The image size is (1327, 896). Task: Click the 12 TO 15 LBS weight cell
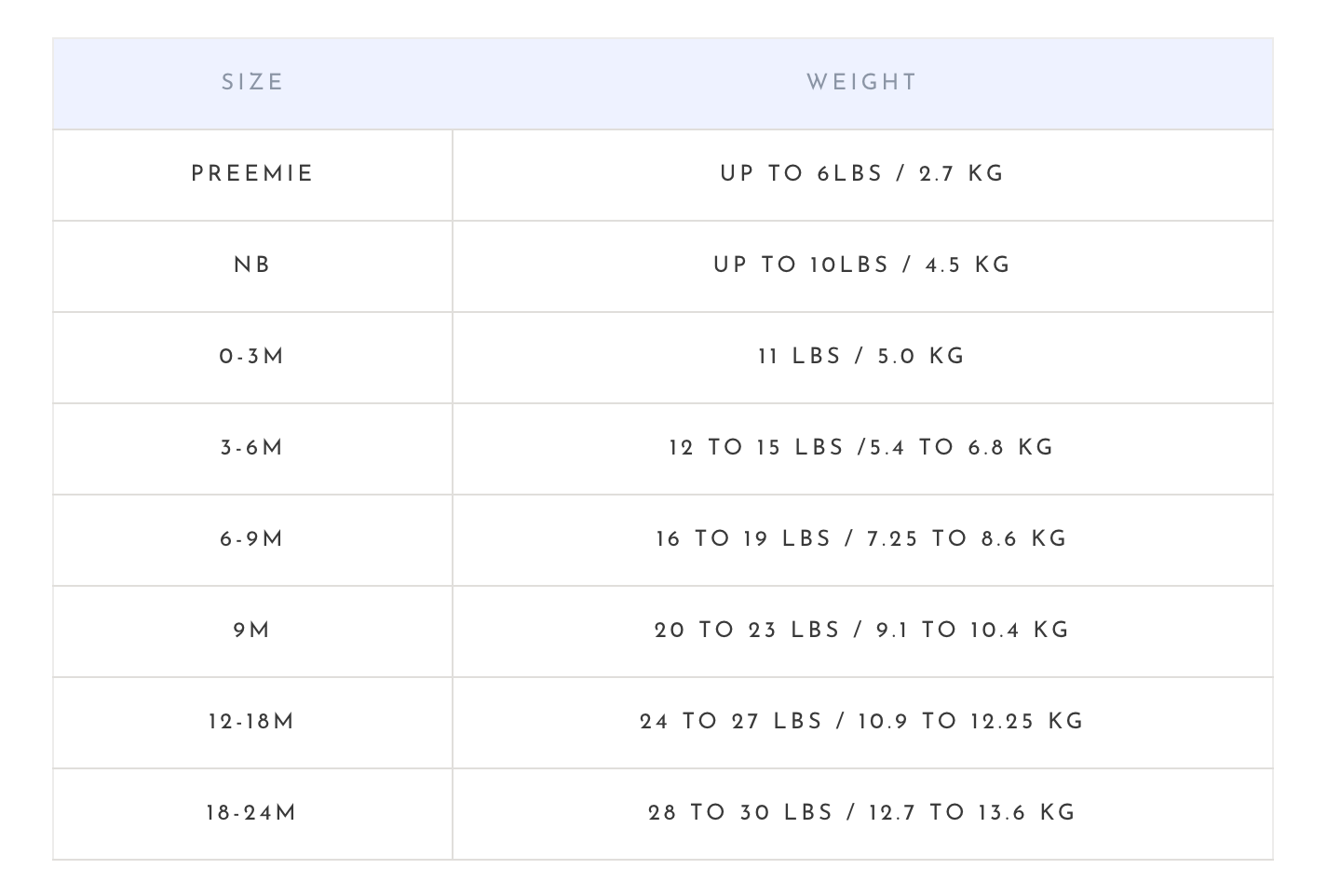point(862,449)
